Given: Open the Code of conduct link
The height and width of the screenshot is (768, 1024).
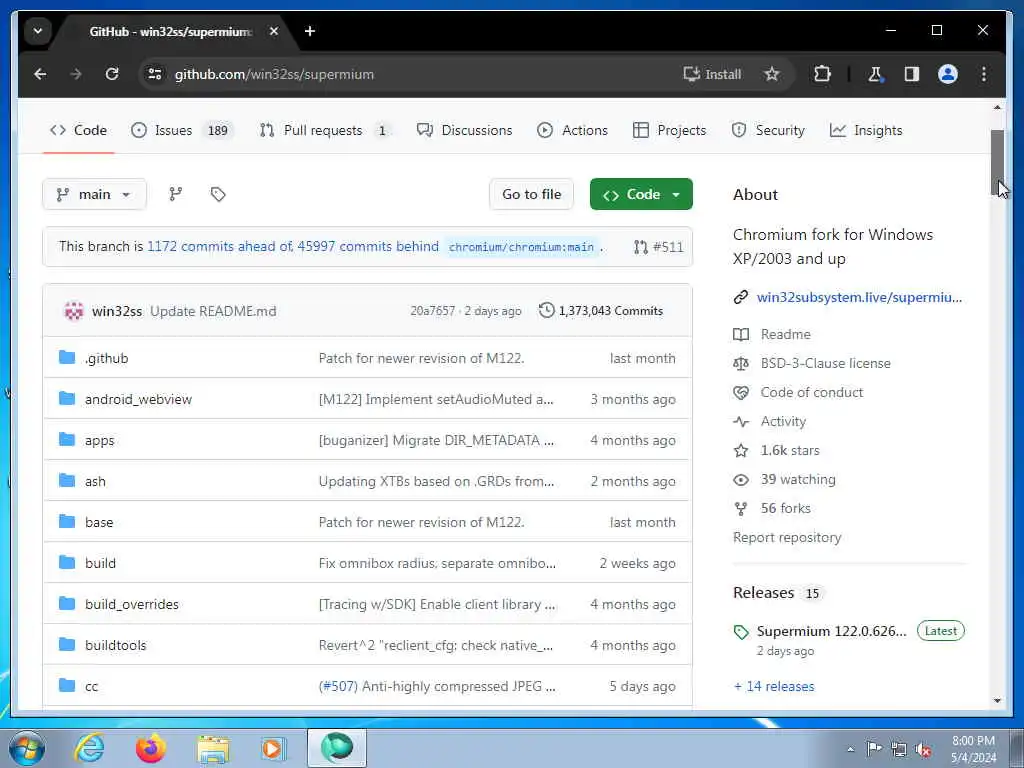Looking at the screenshot, I should (812, 392).
